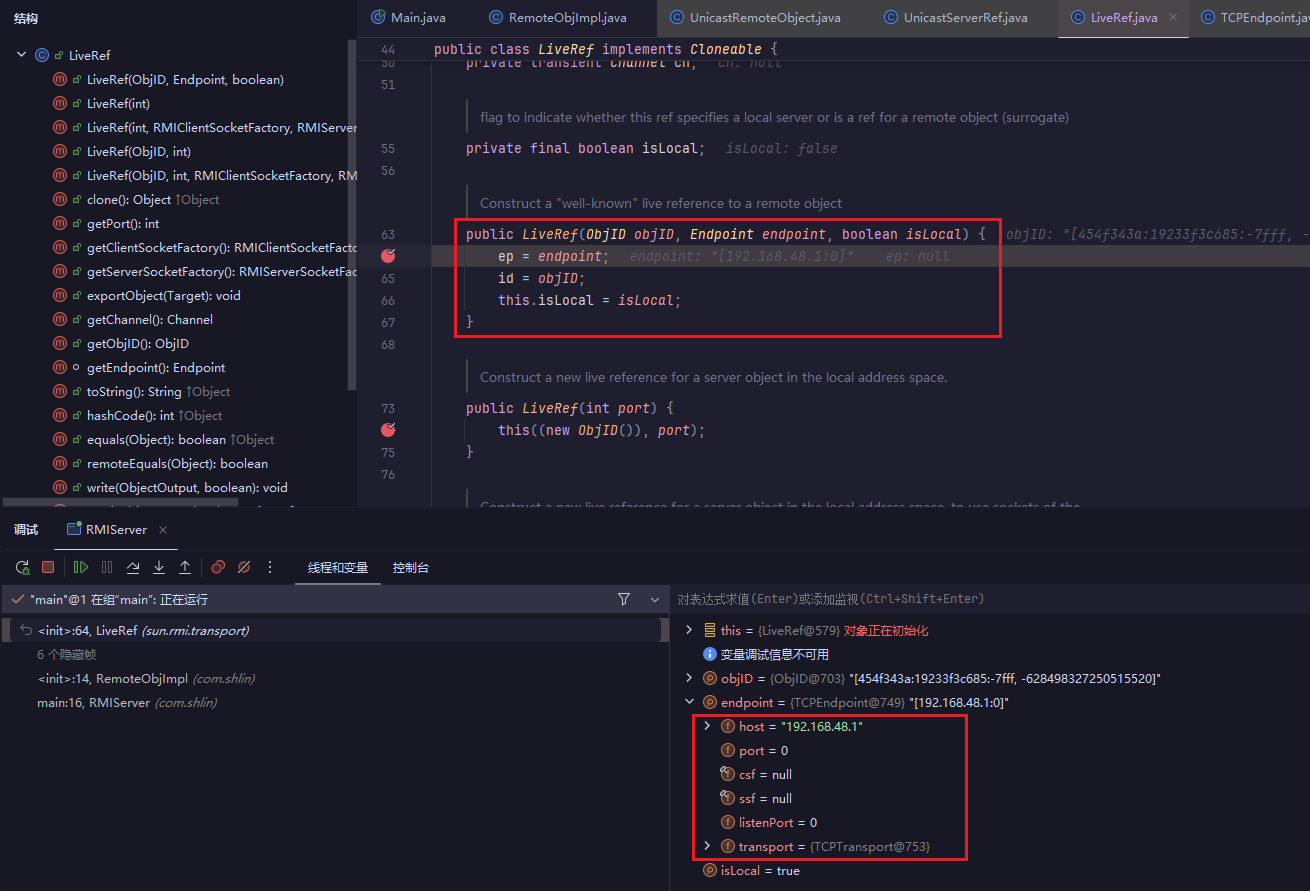Collapse the LiveRef class node
Viewport: 1310px width, 891px height.
tap(22, 55)
